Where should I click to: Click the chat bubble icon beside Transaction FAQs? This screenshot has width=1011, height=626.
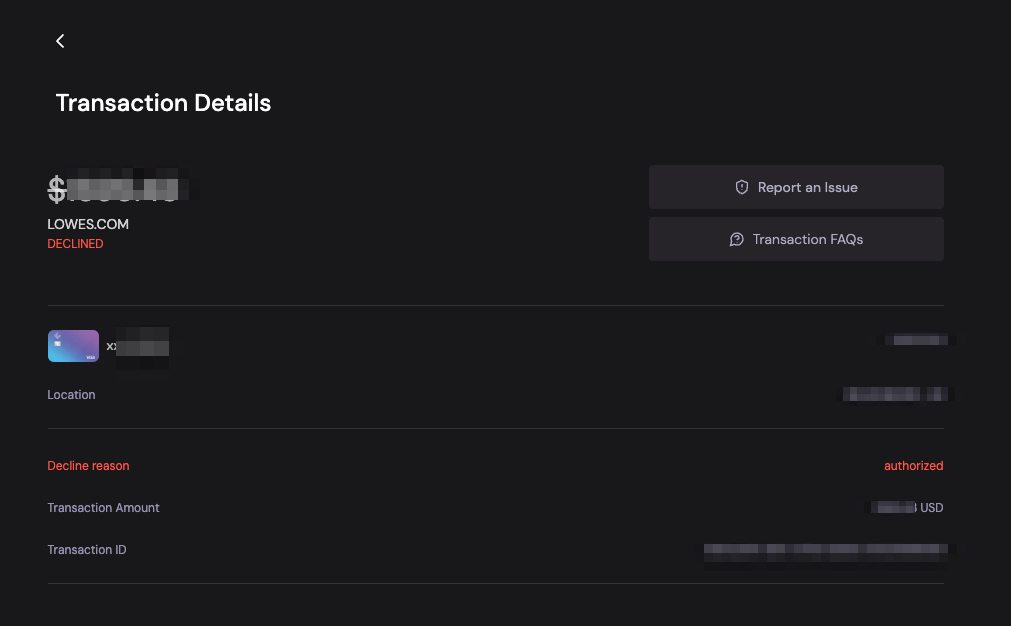tap(737, 239)
